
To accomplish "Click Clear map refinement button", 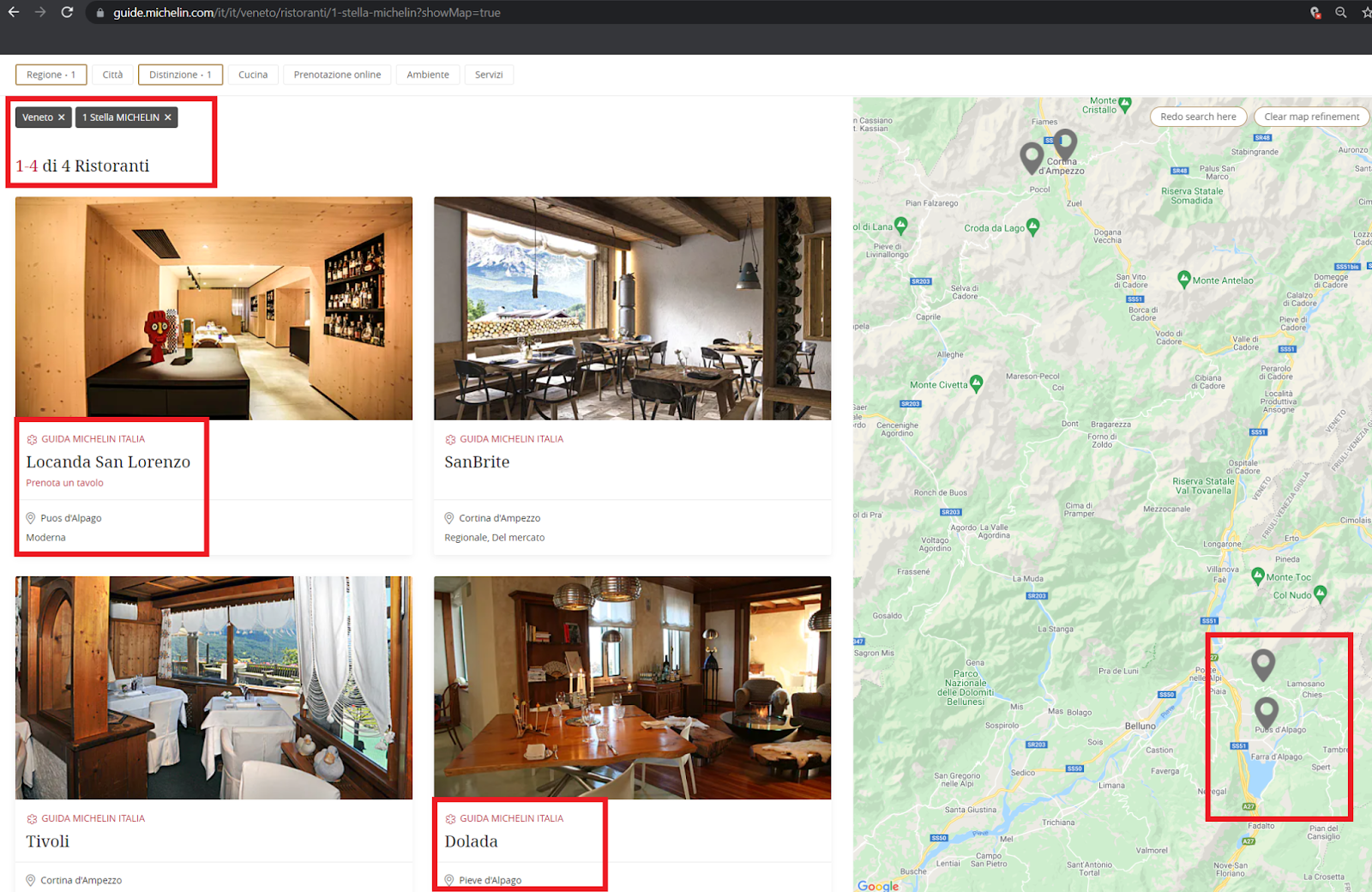I will click(x=1311, y=117).
